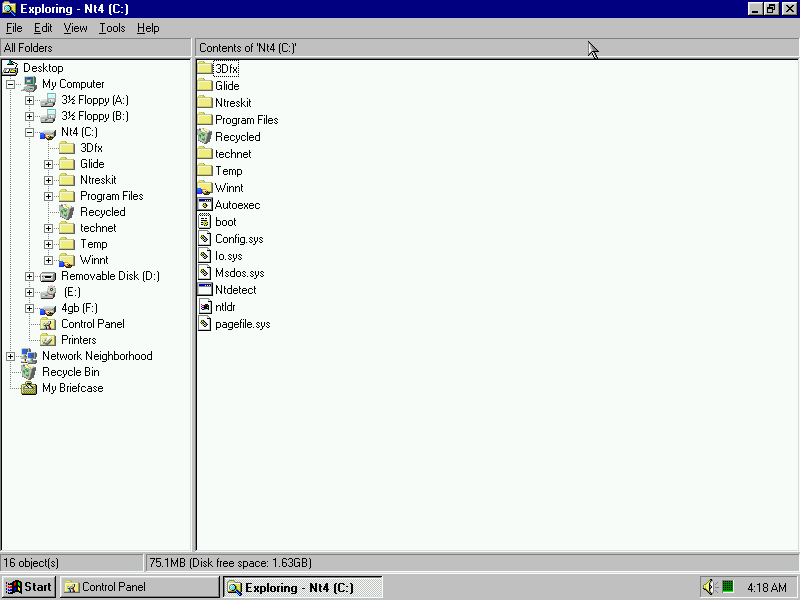This screenshot has width=800, height=600.
Task: Open the volume speaker tray icon
Action: click(709, 587)
